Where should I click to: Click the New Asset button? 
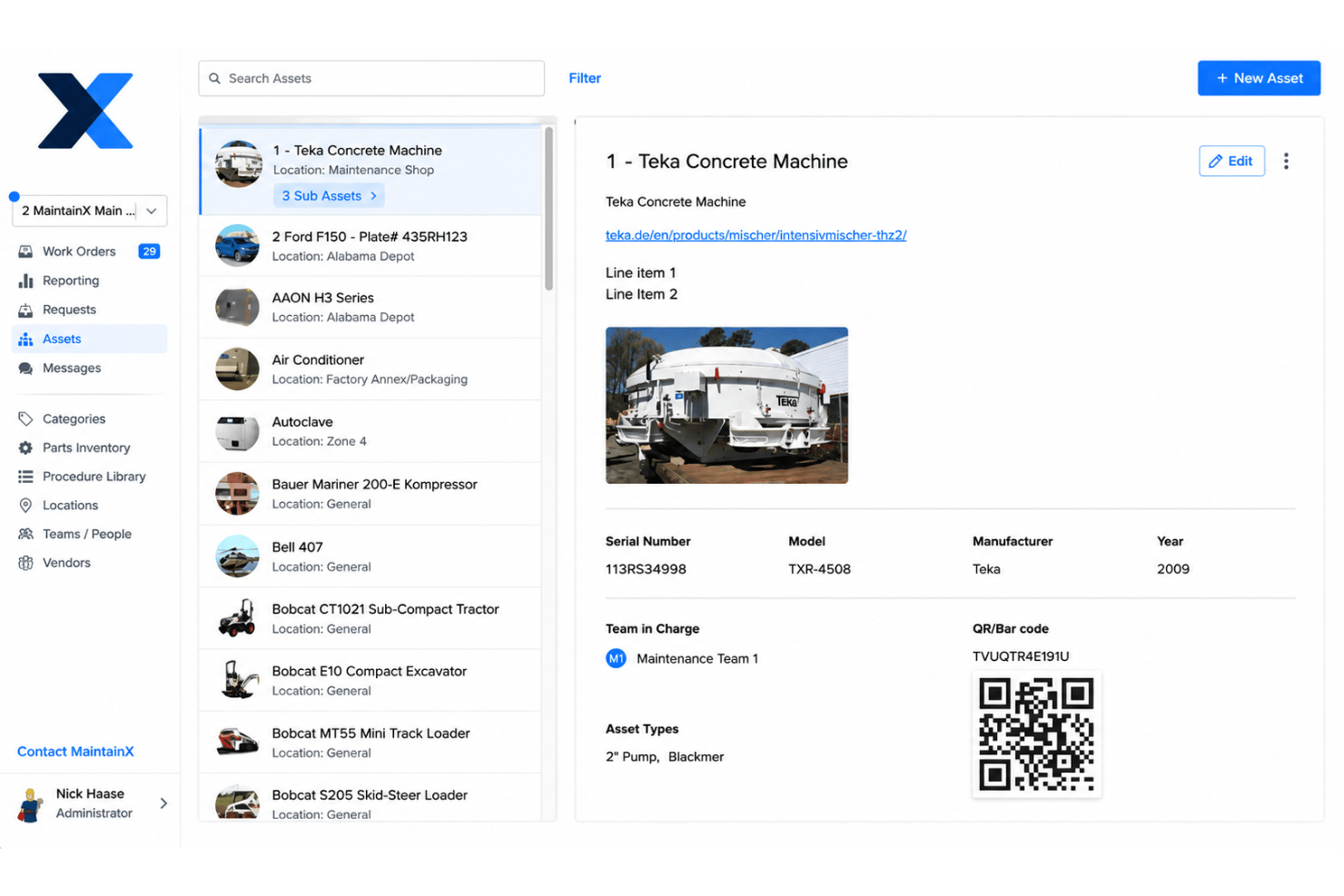pos(1259,78)
